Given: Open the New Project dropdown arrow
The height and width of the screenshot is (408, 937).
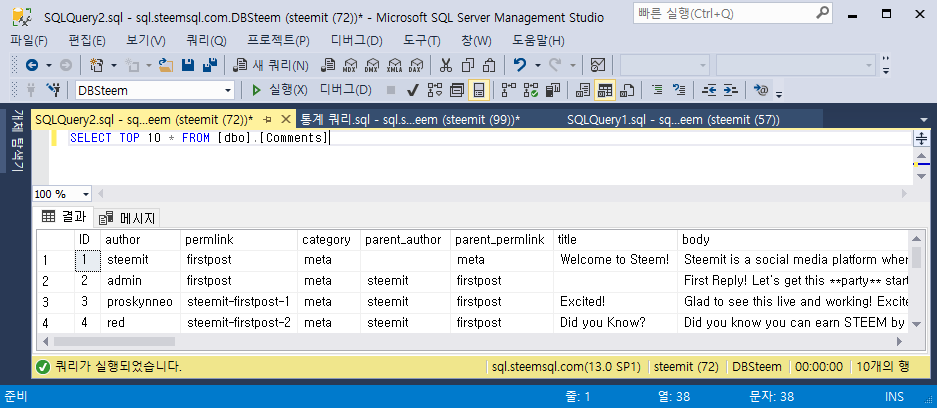Looking at the screenshot, I should [112, 65].
